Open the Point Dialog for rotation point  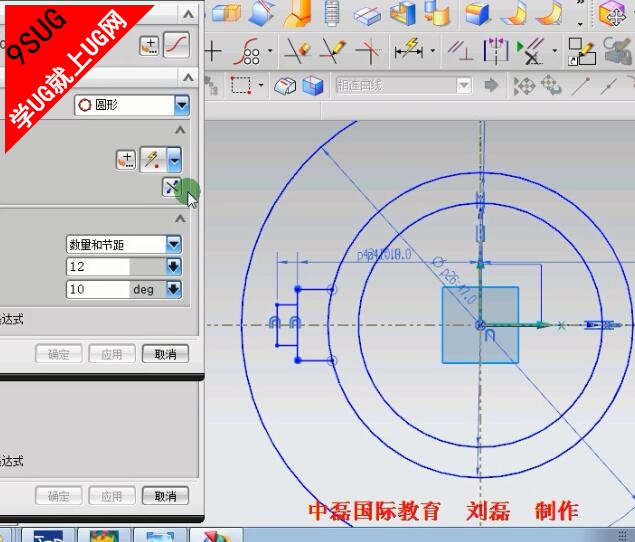click(126, 159)
